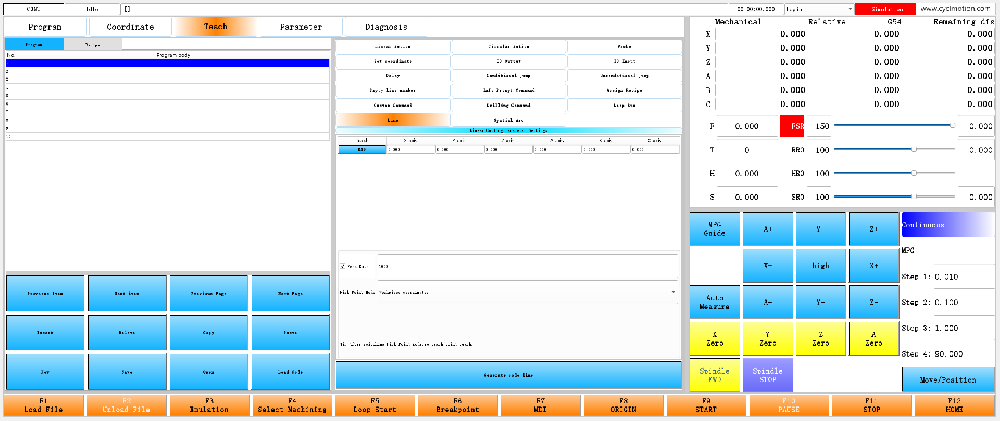This screenshot has height=421, width=1000.
Task: Click F4 Select Machining
Action: click(292, 405)
